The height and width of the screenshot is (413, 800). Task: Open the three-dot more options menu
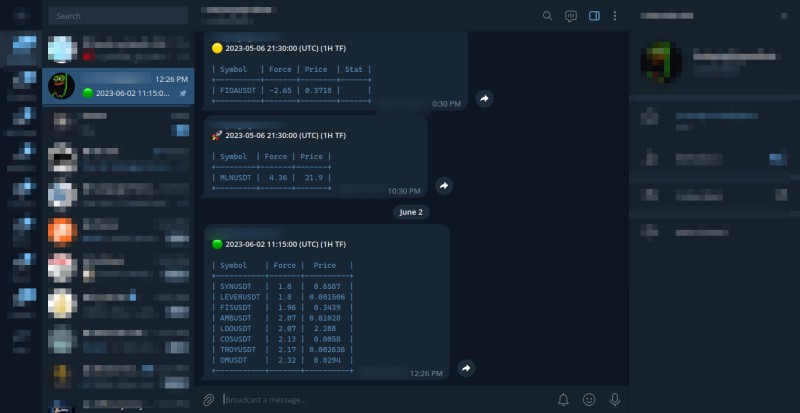[x=614, y=16]
